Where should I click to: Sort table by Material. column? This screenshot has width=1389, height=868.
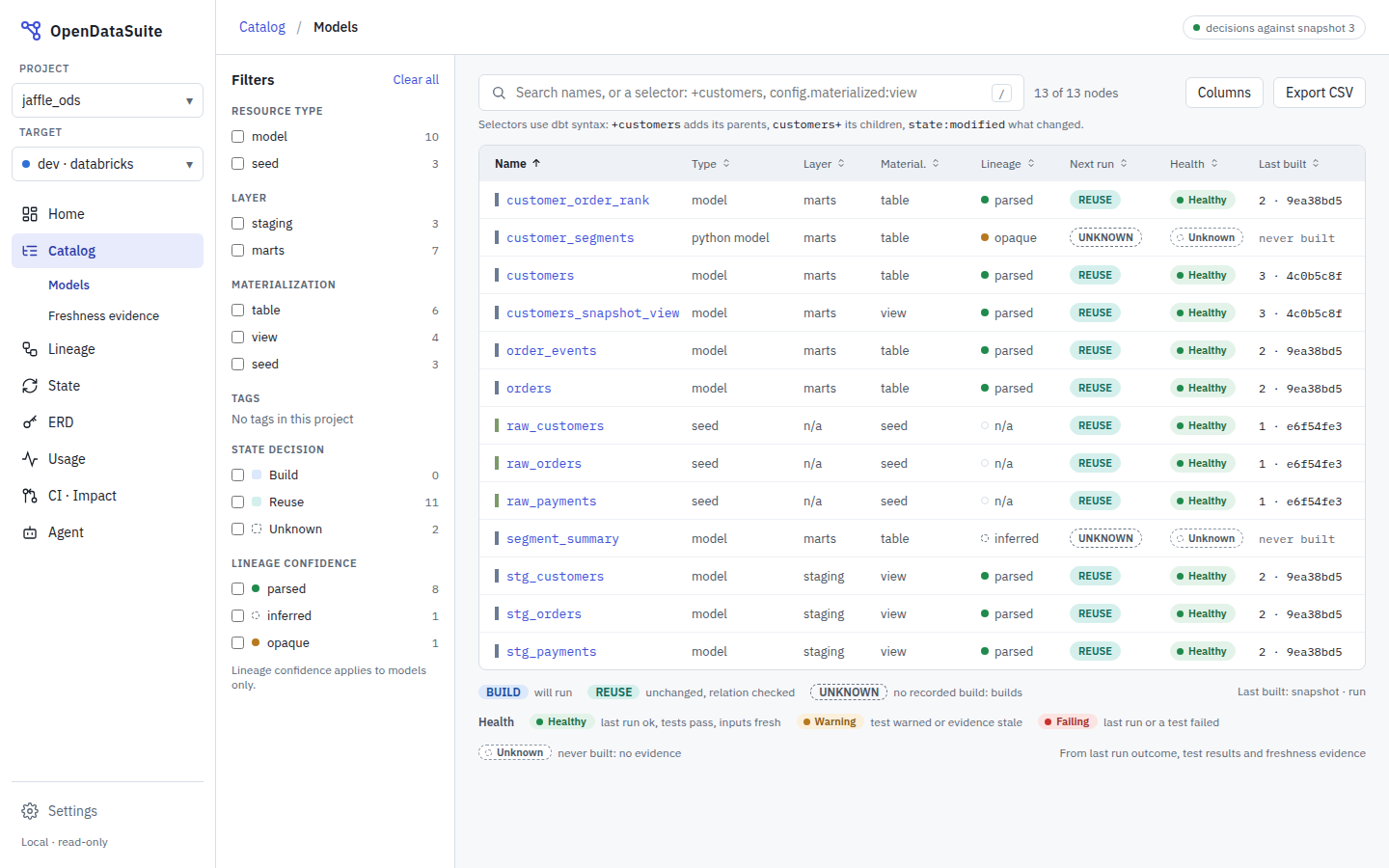[x=910, y=164]
